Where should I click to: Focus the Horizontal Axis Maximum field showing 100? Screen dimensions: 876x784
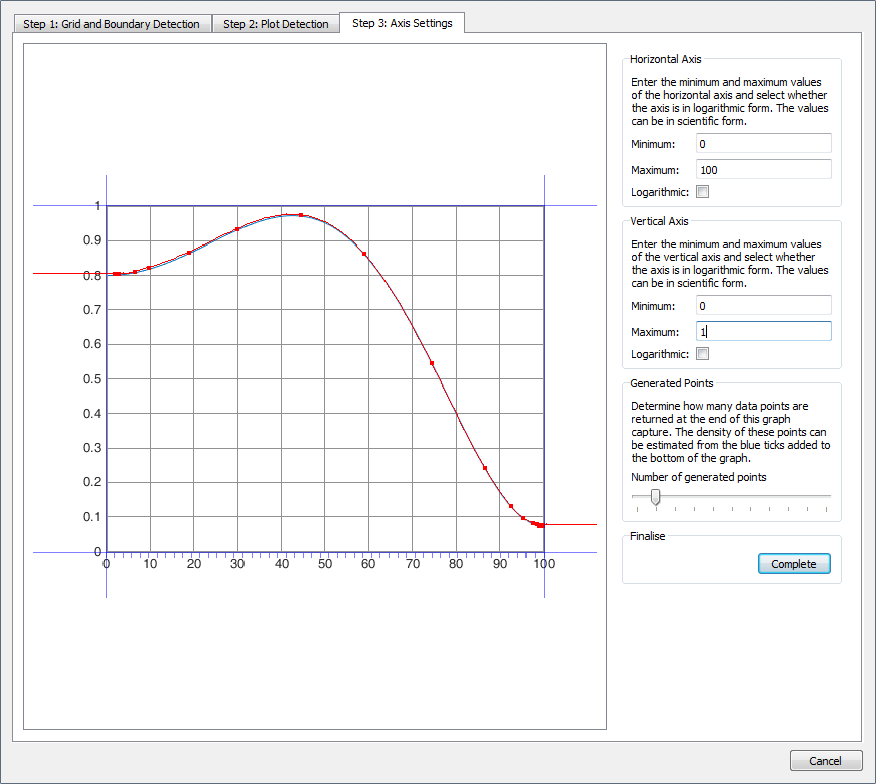(764, 170)
